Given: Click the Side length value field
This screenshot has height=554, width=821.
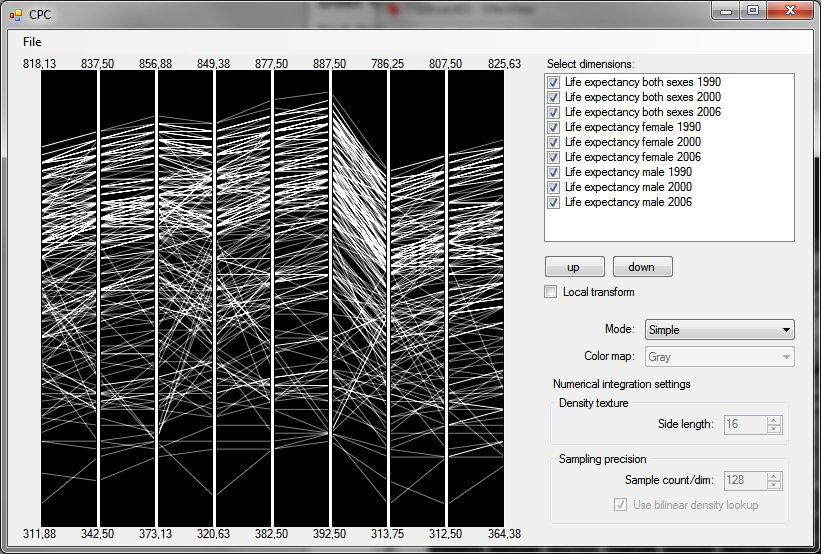Looking at the screenshot, I should coord(745,424).
